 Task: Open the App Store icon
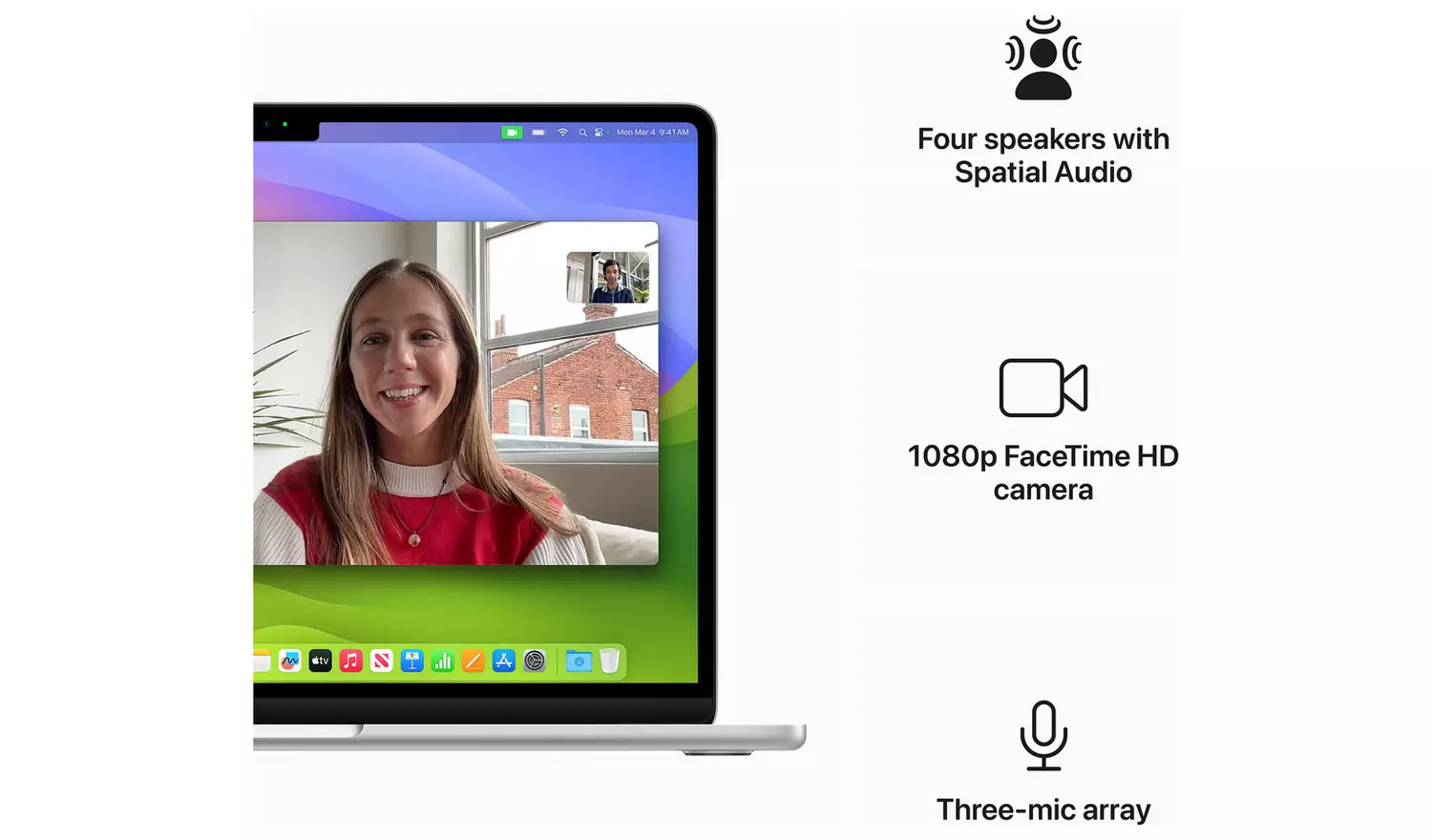503,661
